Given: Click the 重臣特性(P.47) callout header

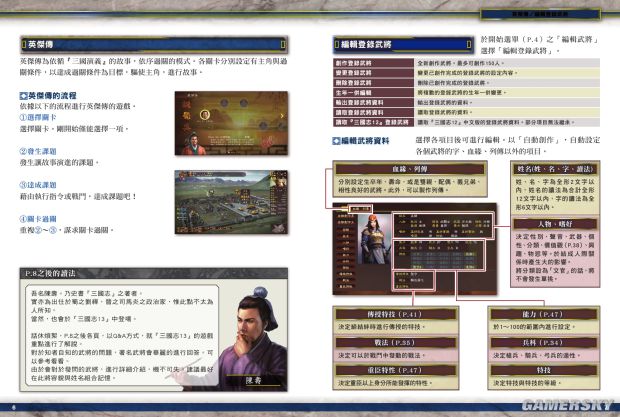Looking at the screenshot, I should (395, 370).
